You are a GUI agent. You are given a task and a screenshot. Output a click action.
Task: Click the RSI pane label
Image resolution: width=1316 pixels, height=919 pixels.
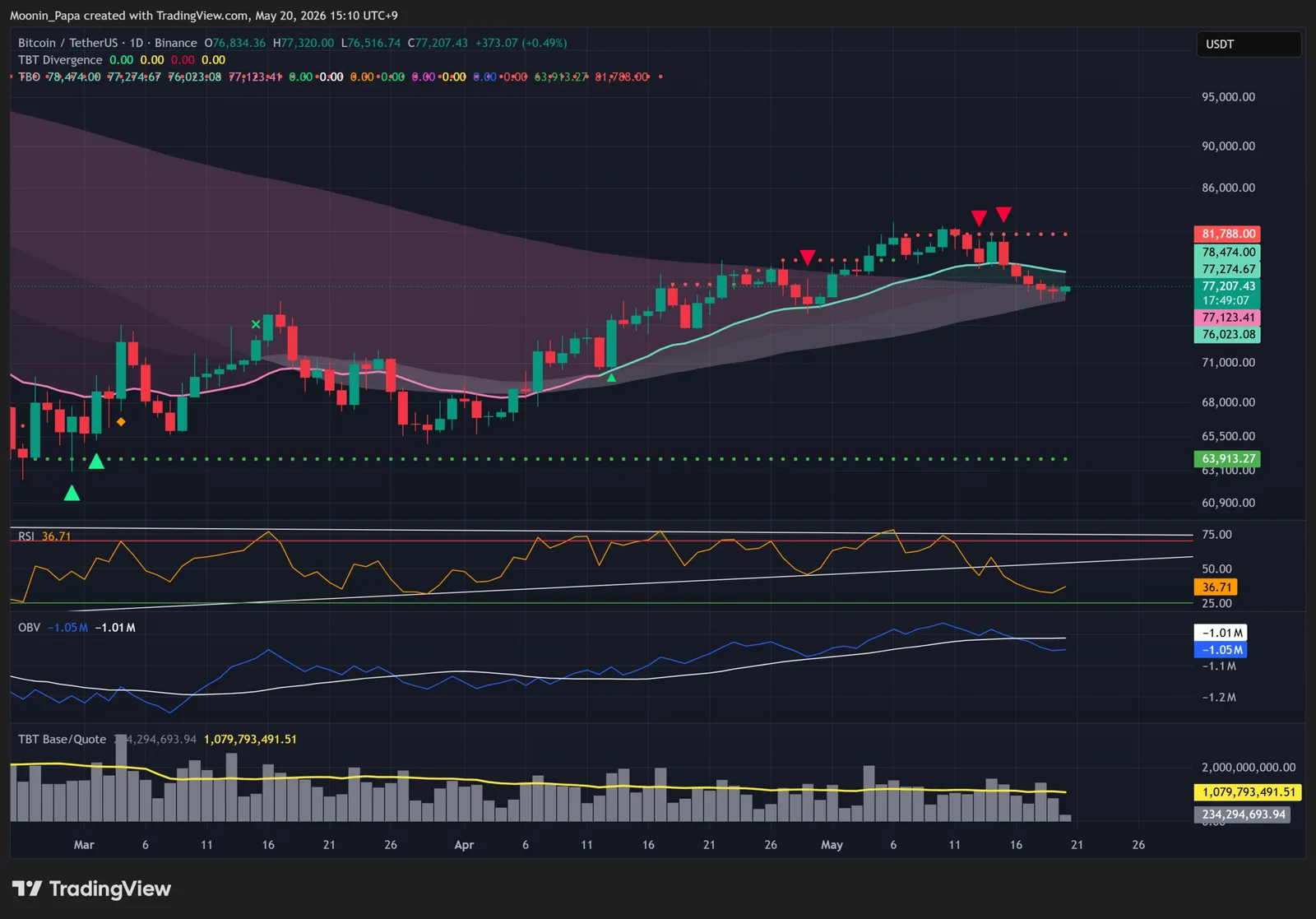coord(26,536)
